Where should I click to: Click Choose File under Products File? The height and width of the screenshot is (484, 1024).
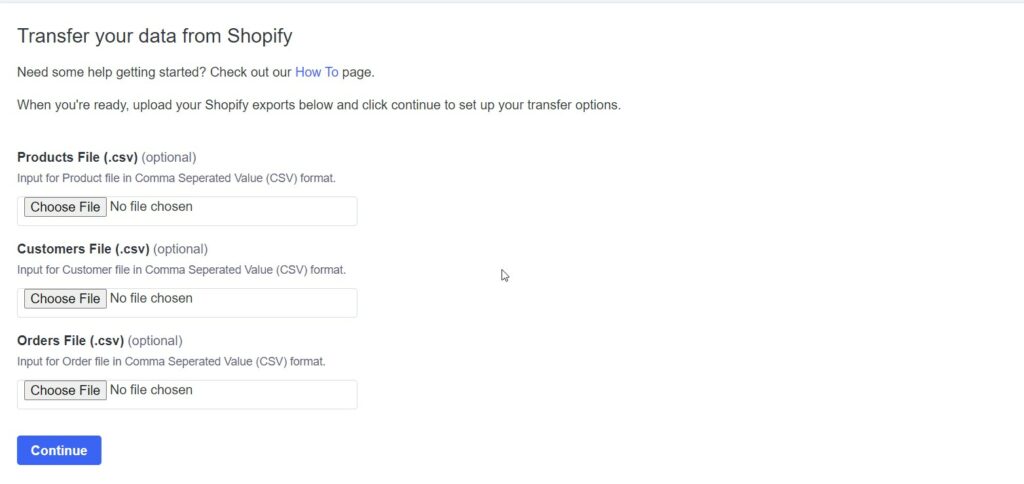[x=65, y=207]
